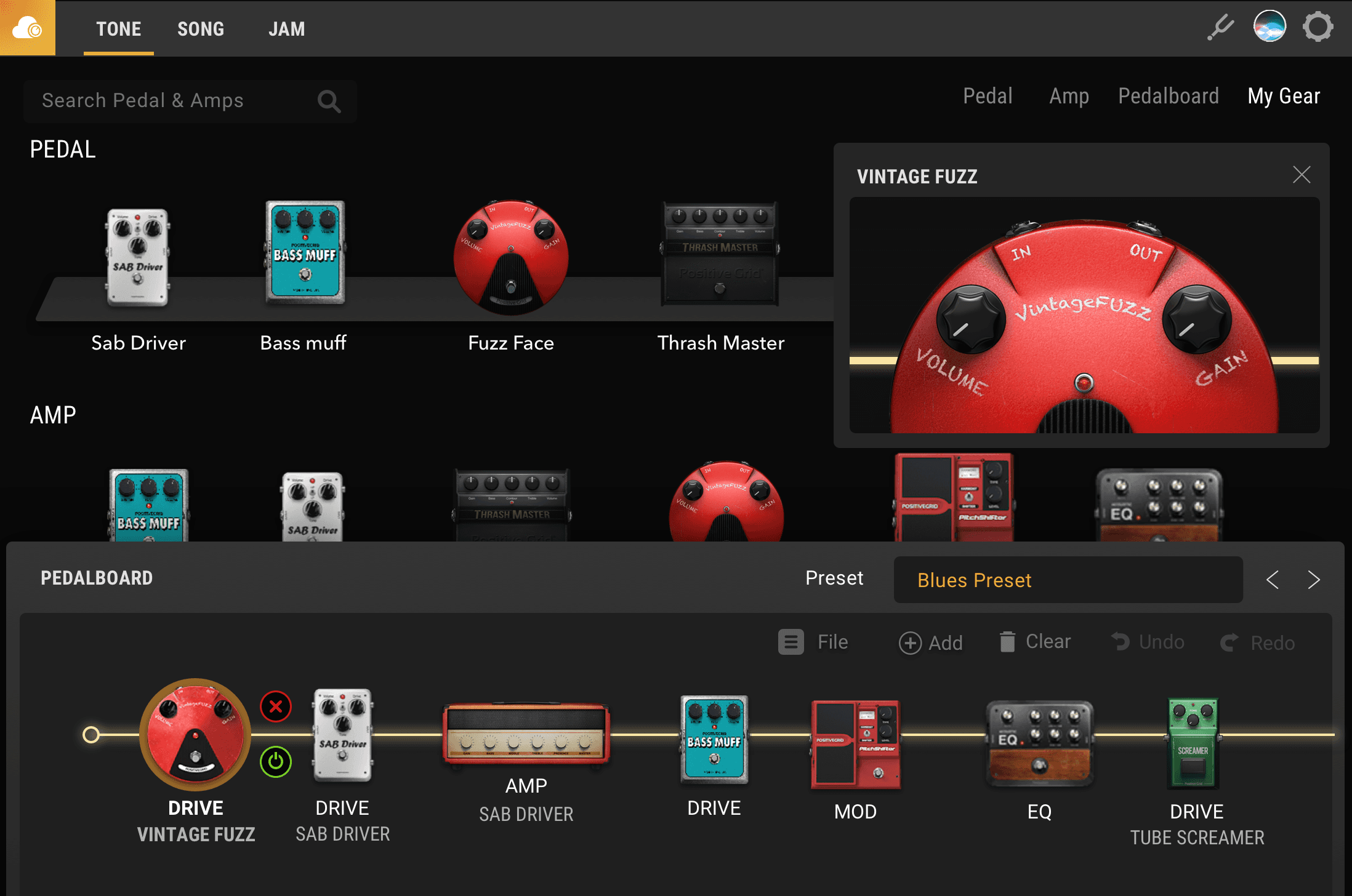Click the search magnifier icon

[x=329, y=101]
